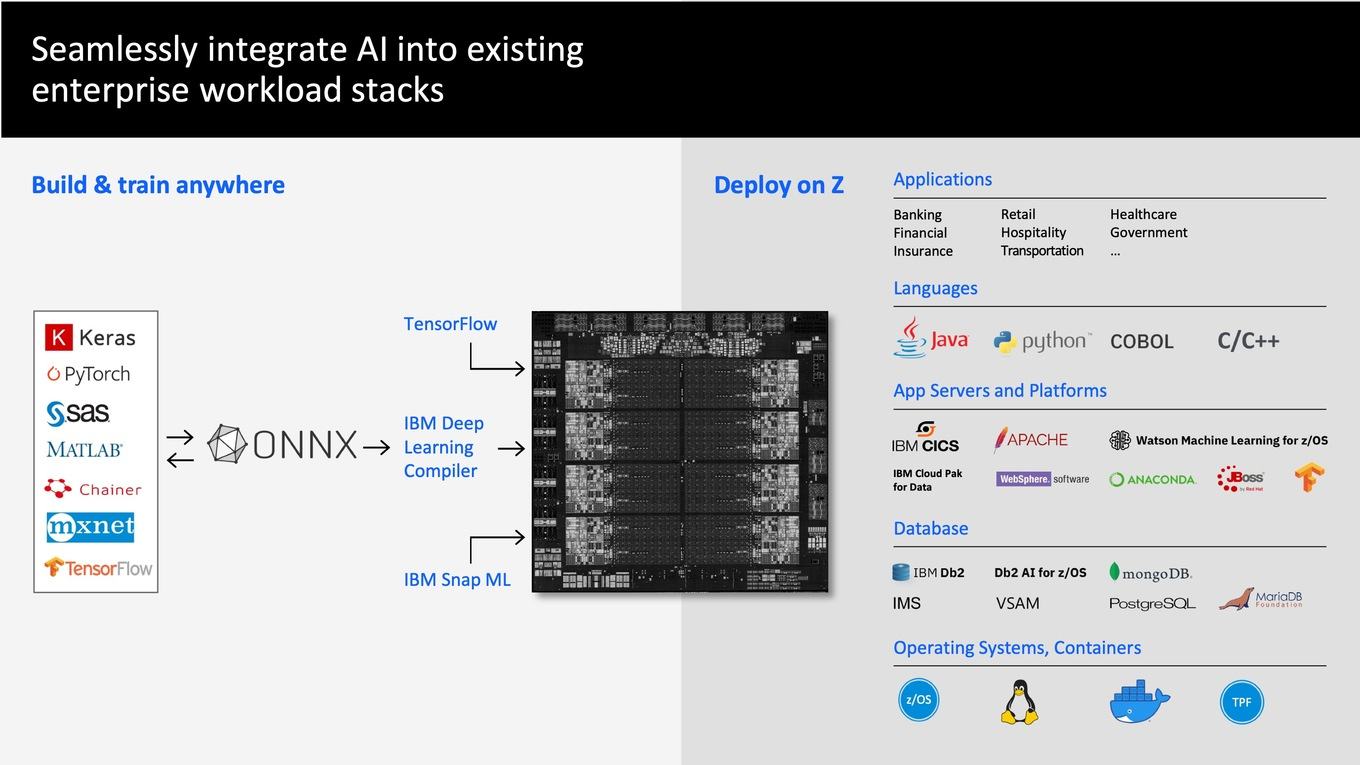
Task: Click the 'Retail' text
Action: click(x=1018, y=214)
